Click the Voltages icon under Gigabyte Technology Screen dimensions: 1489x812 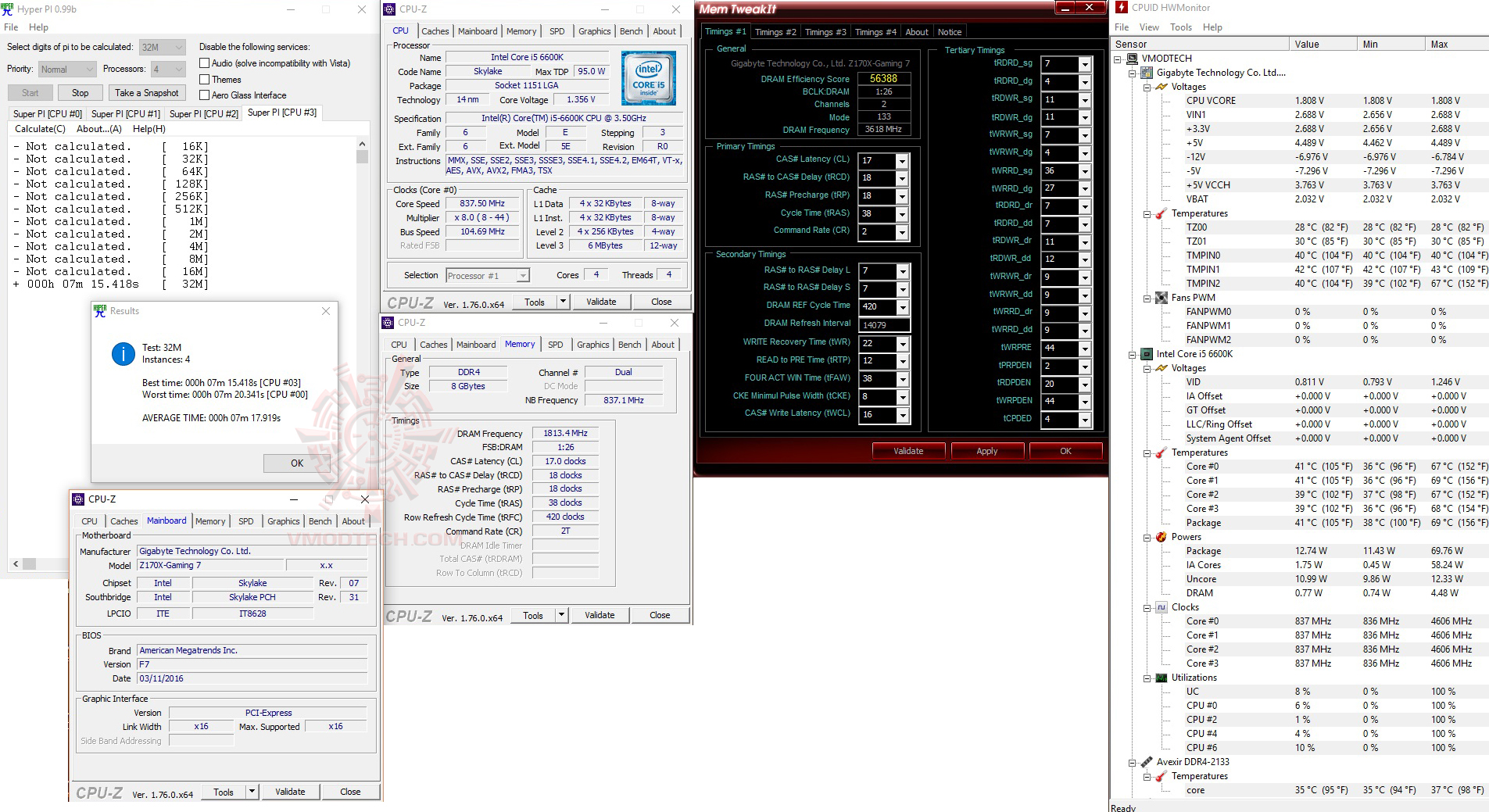click(x=1161, y=87)
